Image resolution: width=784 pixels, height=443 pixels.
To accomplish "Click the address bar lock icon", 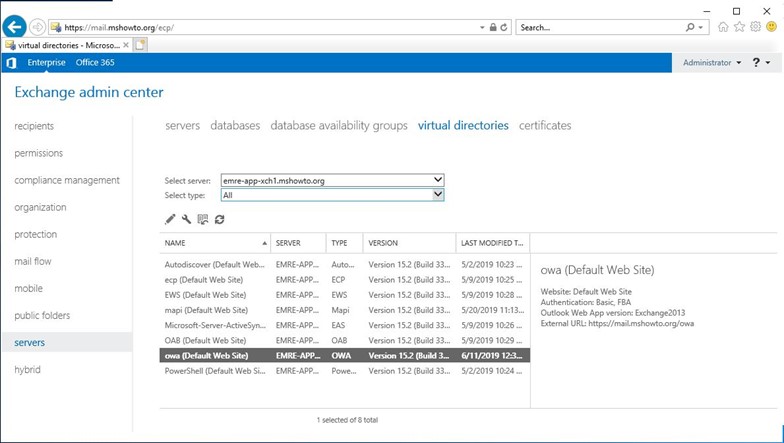I will pos(493,27).
